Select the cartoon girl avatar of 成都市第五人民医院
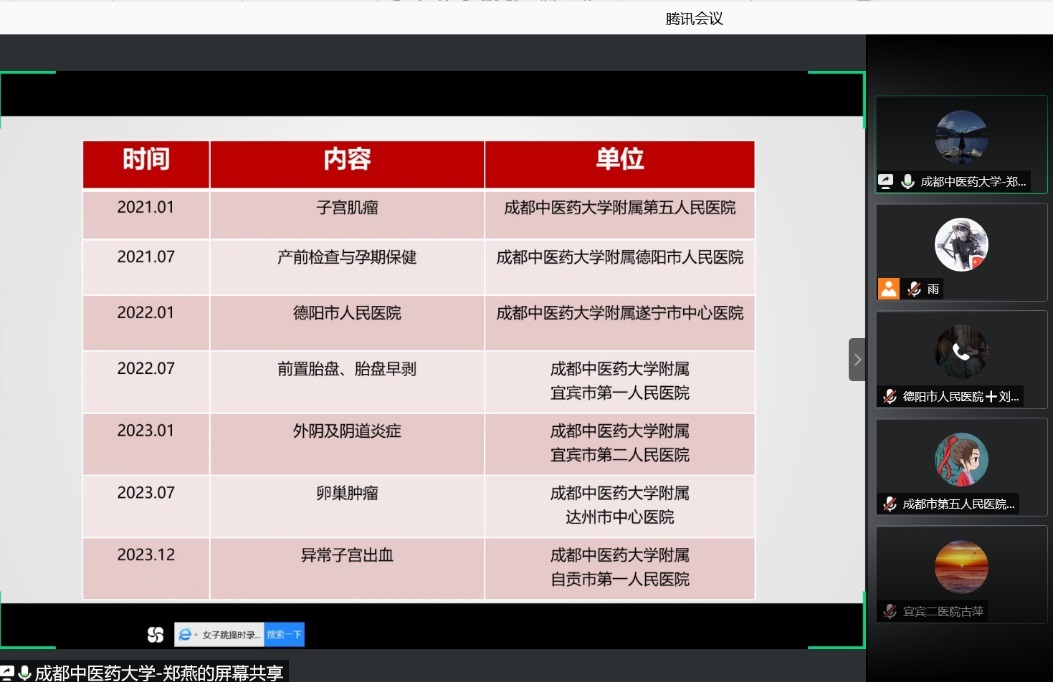Image resolution: width=1053 pixels, height=682 pixels. tap(961, 459)
